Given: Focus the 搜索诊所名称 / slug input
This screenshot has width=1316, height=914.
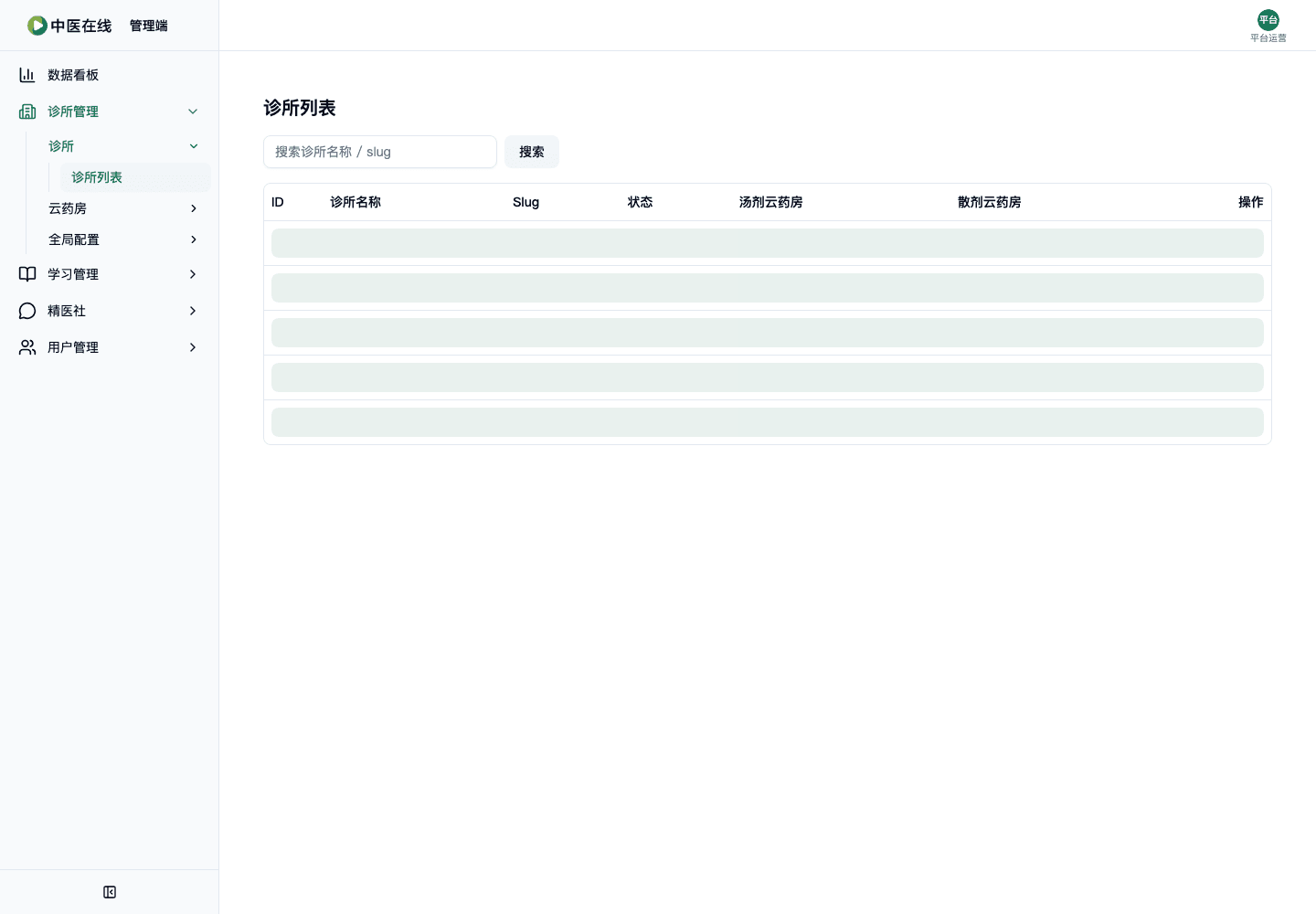Looking at the screenshot, I should pos(380,152).
